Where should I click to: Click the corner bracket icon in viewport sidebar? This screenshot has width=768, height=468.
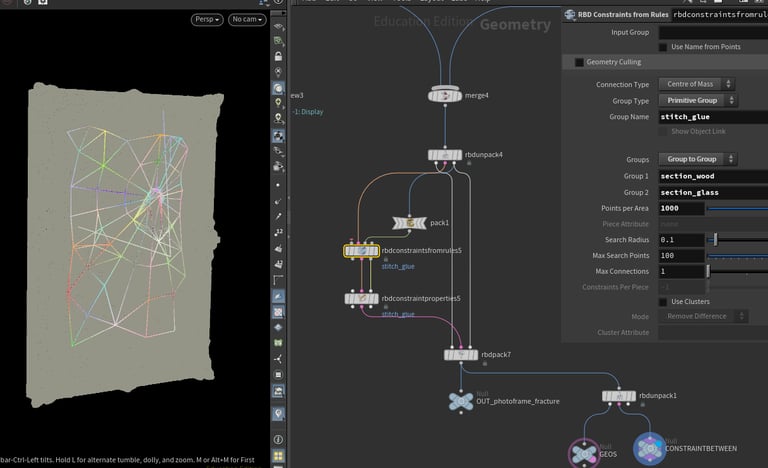click(x=278, y=280)
